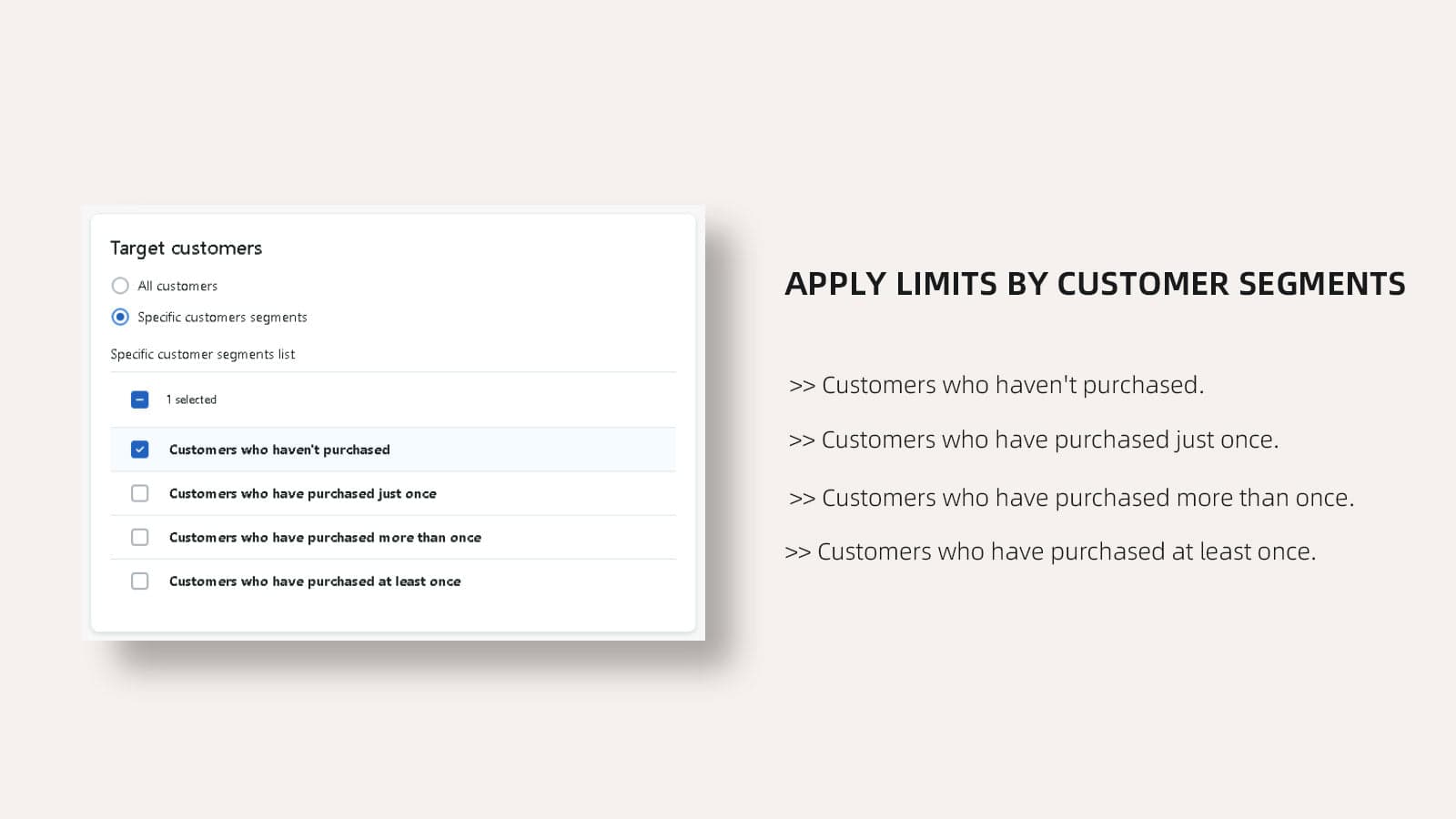Screen dimensions: 1456x819
Task: Choose the Specific customers segments radio option
Action: point(120,317)
